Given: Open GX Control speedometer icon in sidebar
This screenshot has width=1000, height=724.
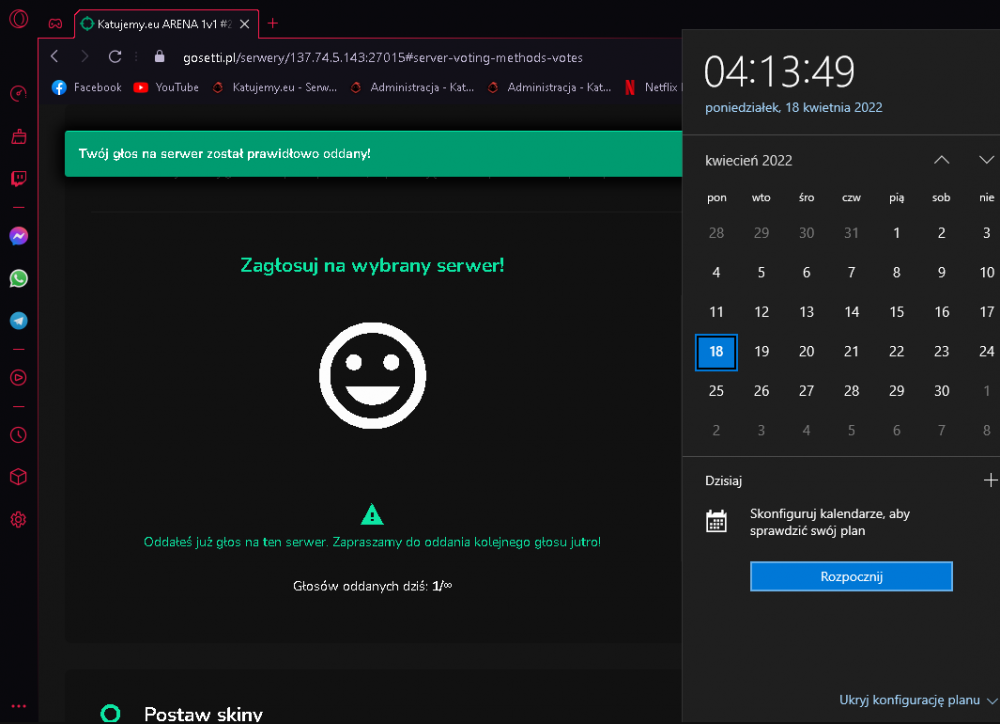Looking at the screenshot, I should point(18,94).
